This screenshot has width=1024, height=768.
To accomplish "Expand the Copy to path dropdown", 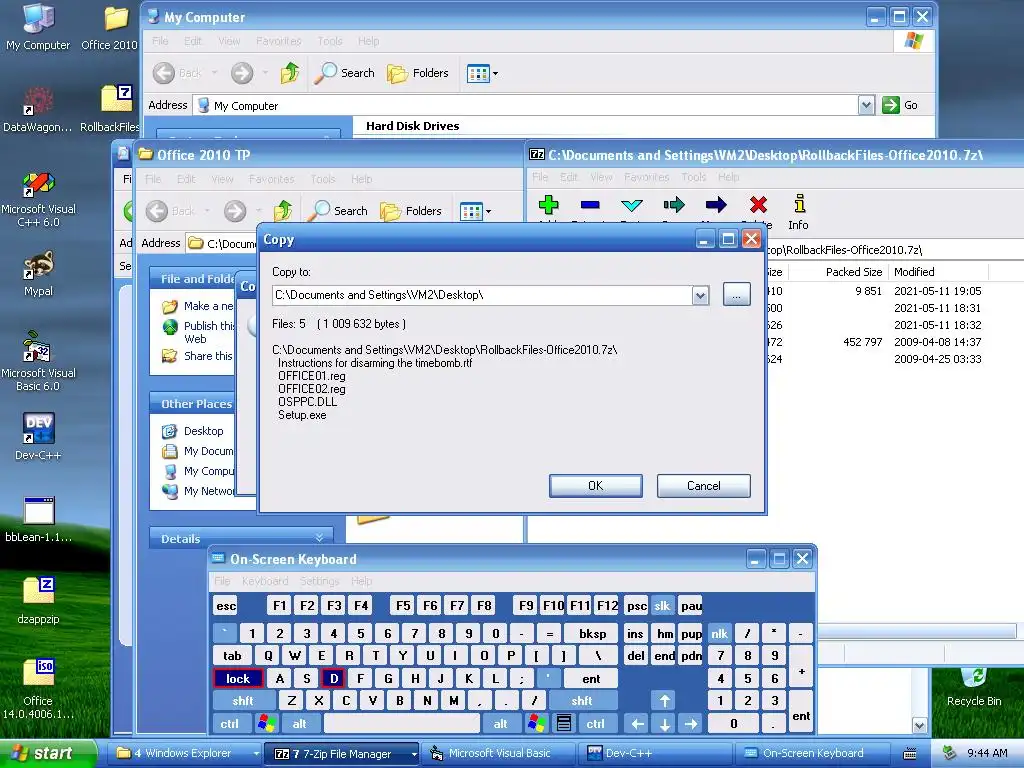I will [700, 295].
